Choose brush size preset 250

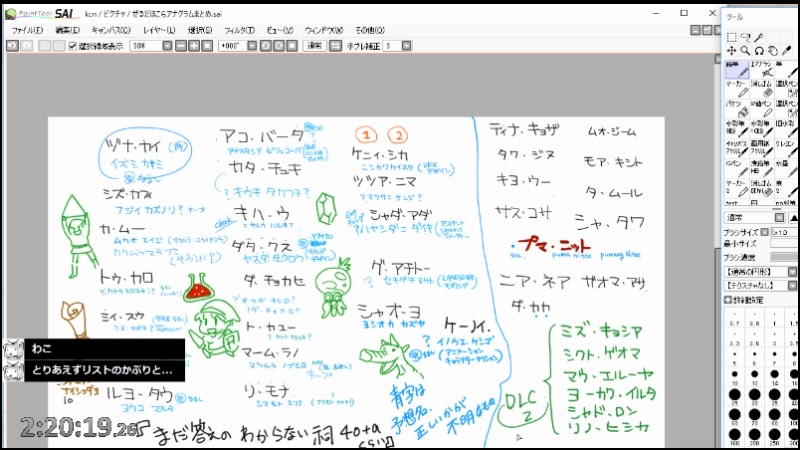774,437
